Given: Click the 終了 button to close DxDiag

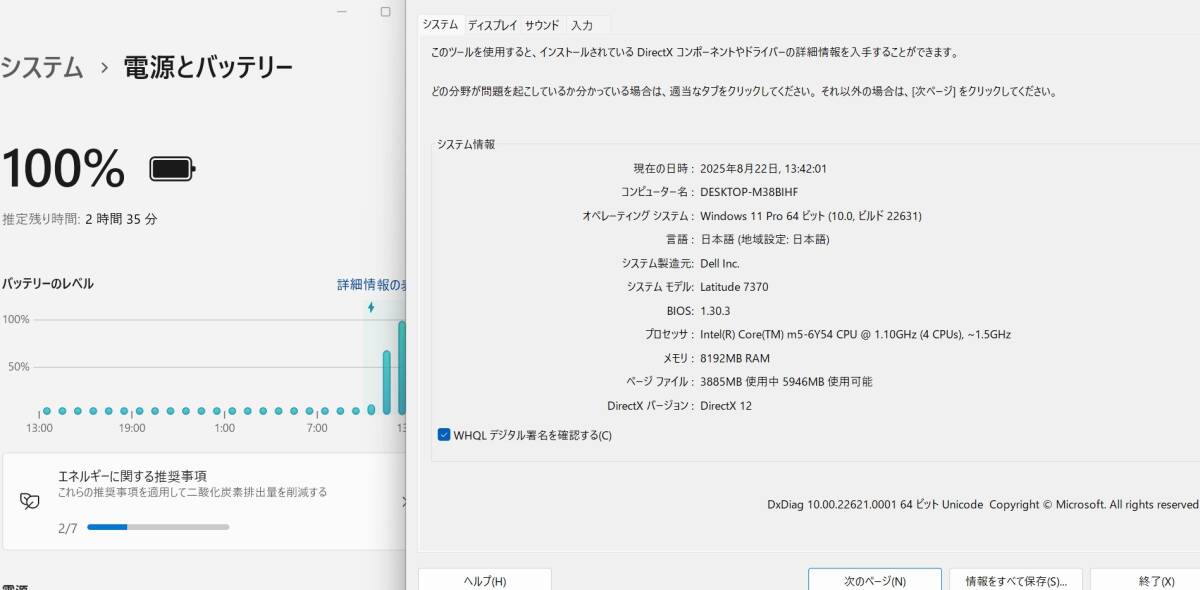Looking at the screenshot, I should coord(1155,580).
